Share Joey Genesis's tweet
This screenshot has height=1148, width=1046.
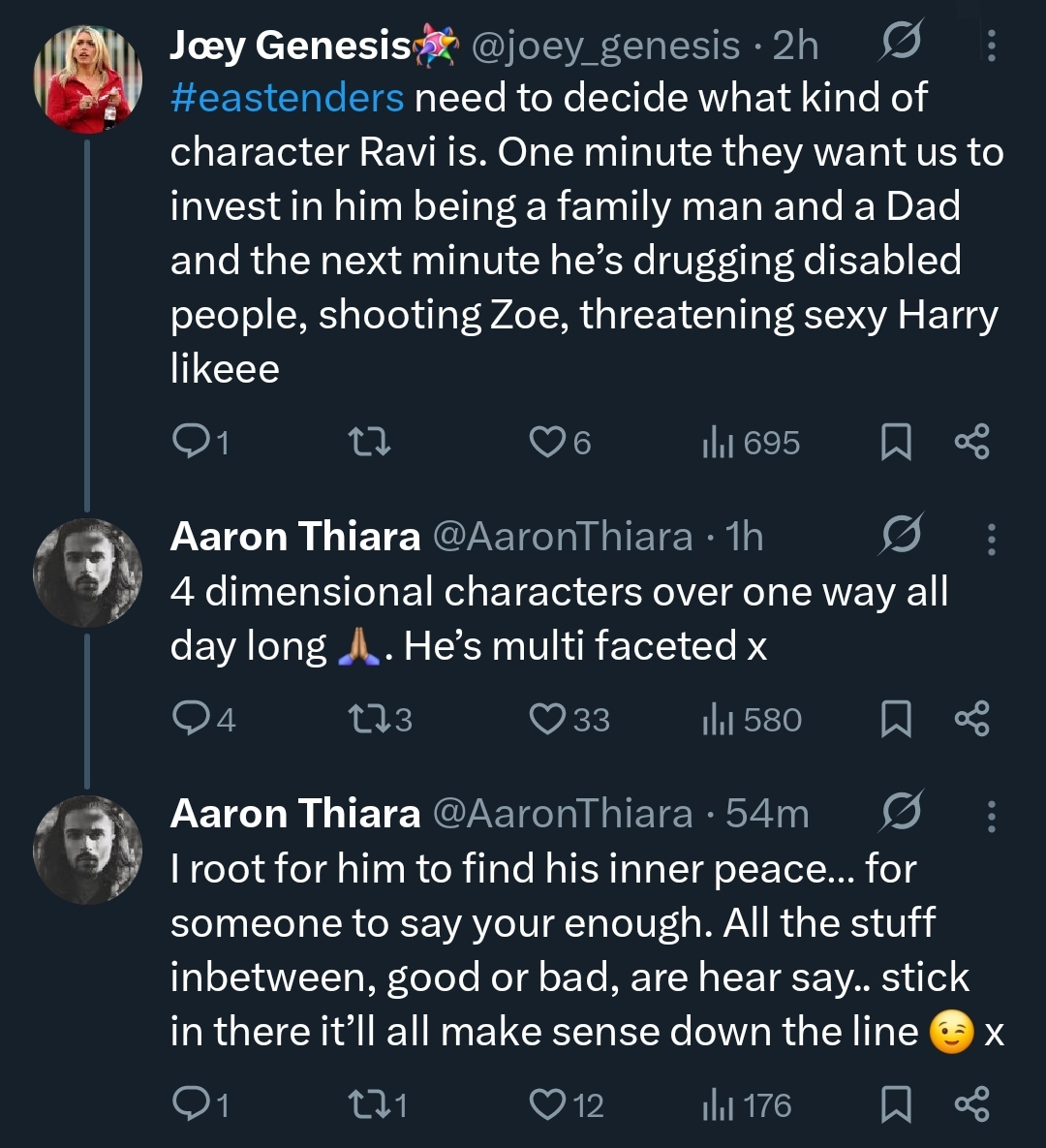[x=971, y=443]
